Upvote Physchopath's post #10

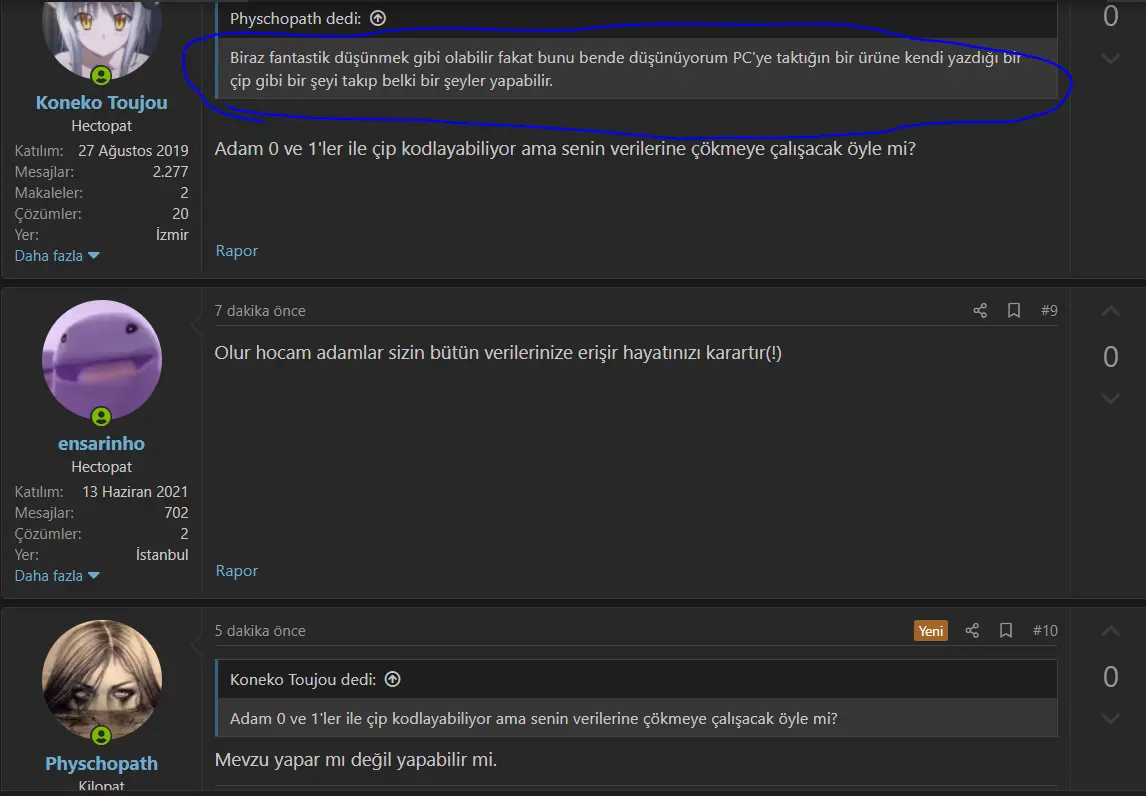click(x=1110, y=632)
